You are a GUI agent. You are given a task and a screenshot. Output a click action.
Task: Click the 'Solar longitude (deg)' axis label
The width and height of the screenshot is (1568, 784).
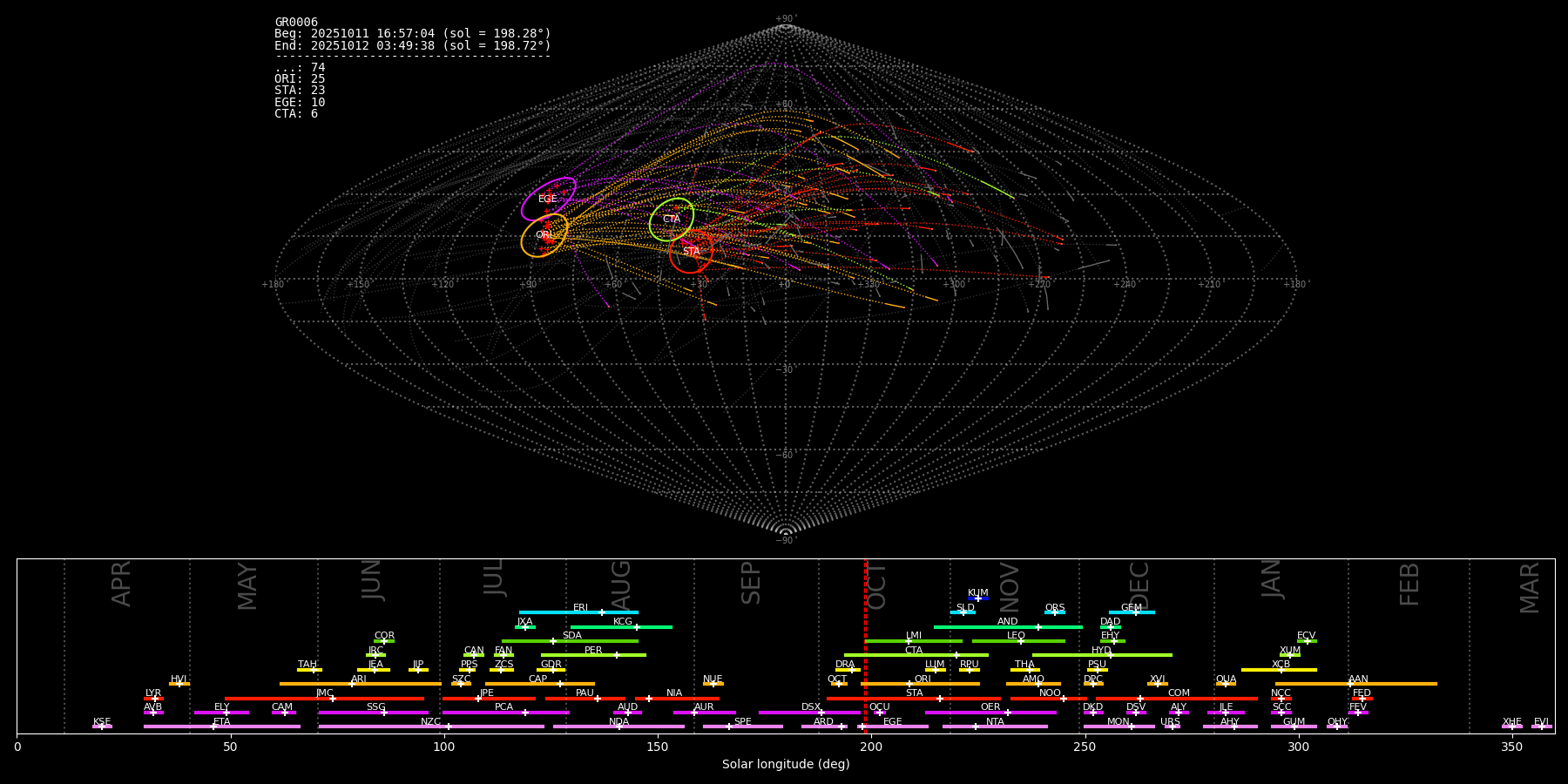click(x=786, y=764)
